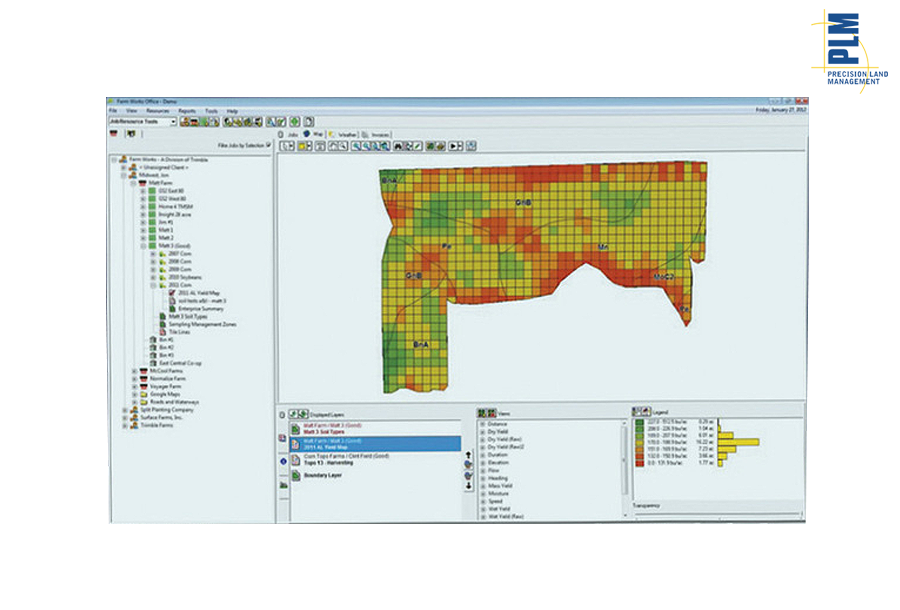Viewport: 900px width, 610px height.
Task: Click second icon beside Views label
Action: [491, 413]
